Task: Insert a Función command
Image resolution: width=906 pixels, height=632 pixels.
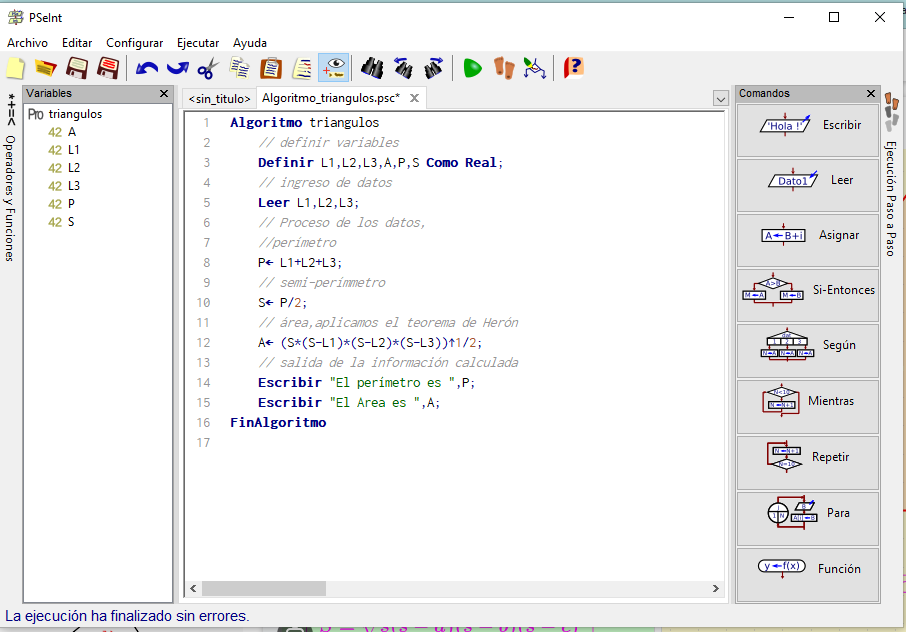Action: tap(808, 574)
